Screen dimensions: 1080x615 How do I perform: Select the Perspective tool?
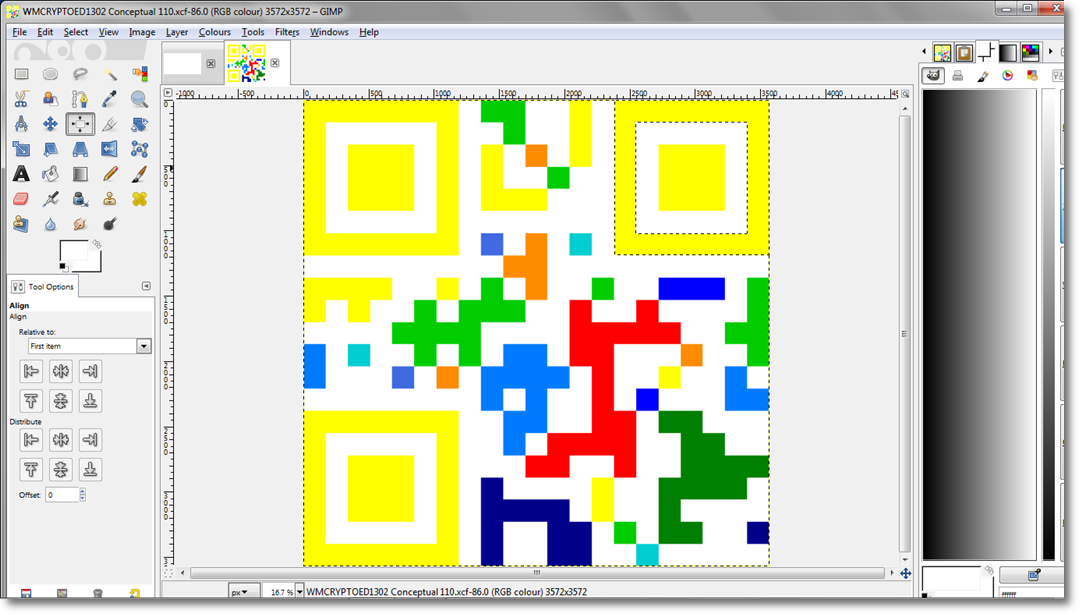(80, 149)
